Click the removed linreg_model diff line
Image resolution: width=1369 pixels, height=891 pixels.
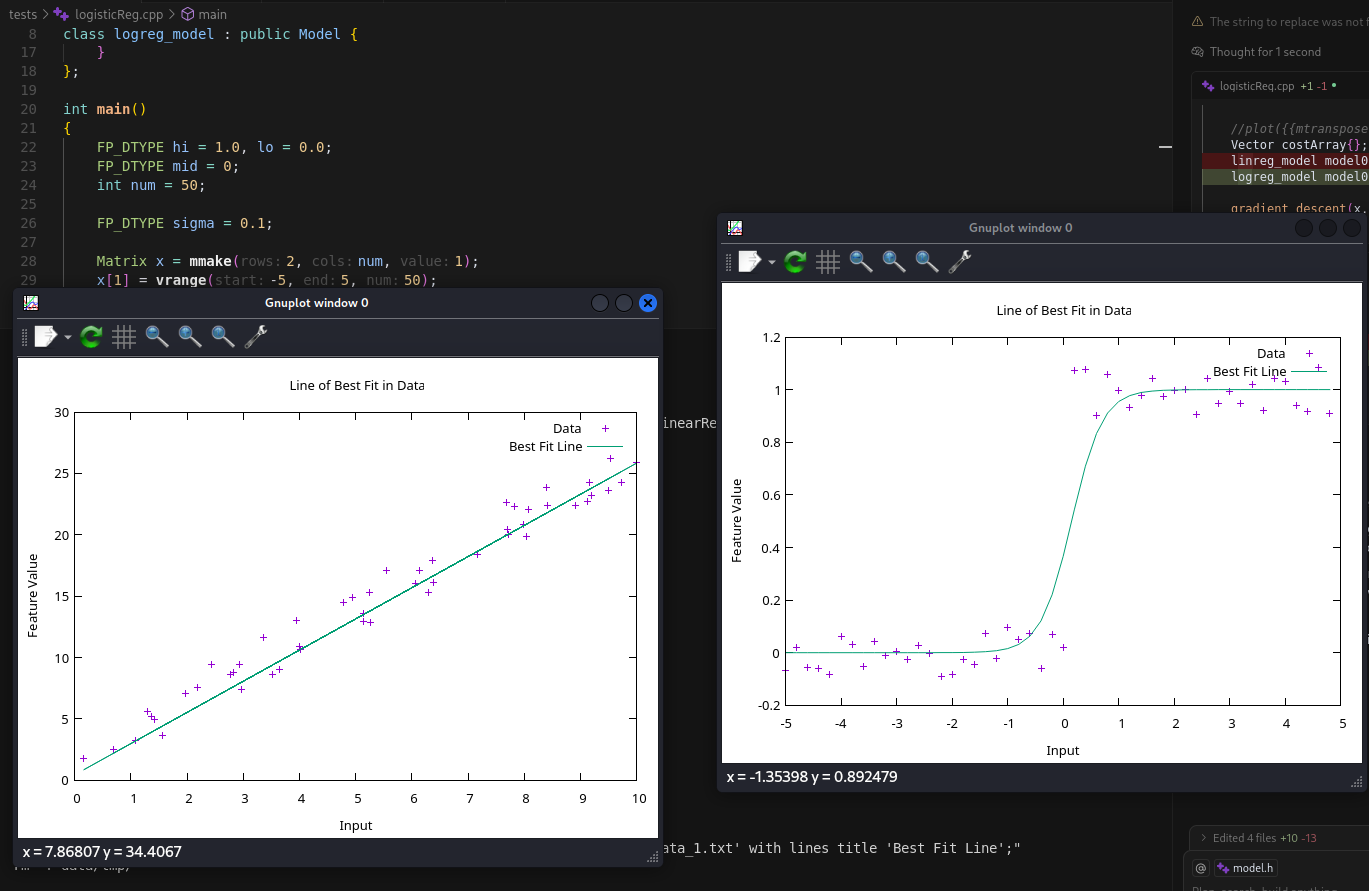pos(1285,160)
